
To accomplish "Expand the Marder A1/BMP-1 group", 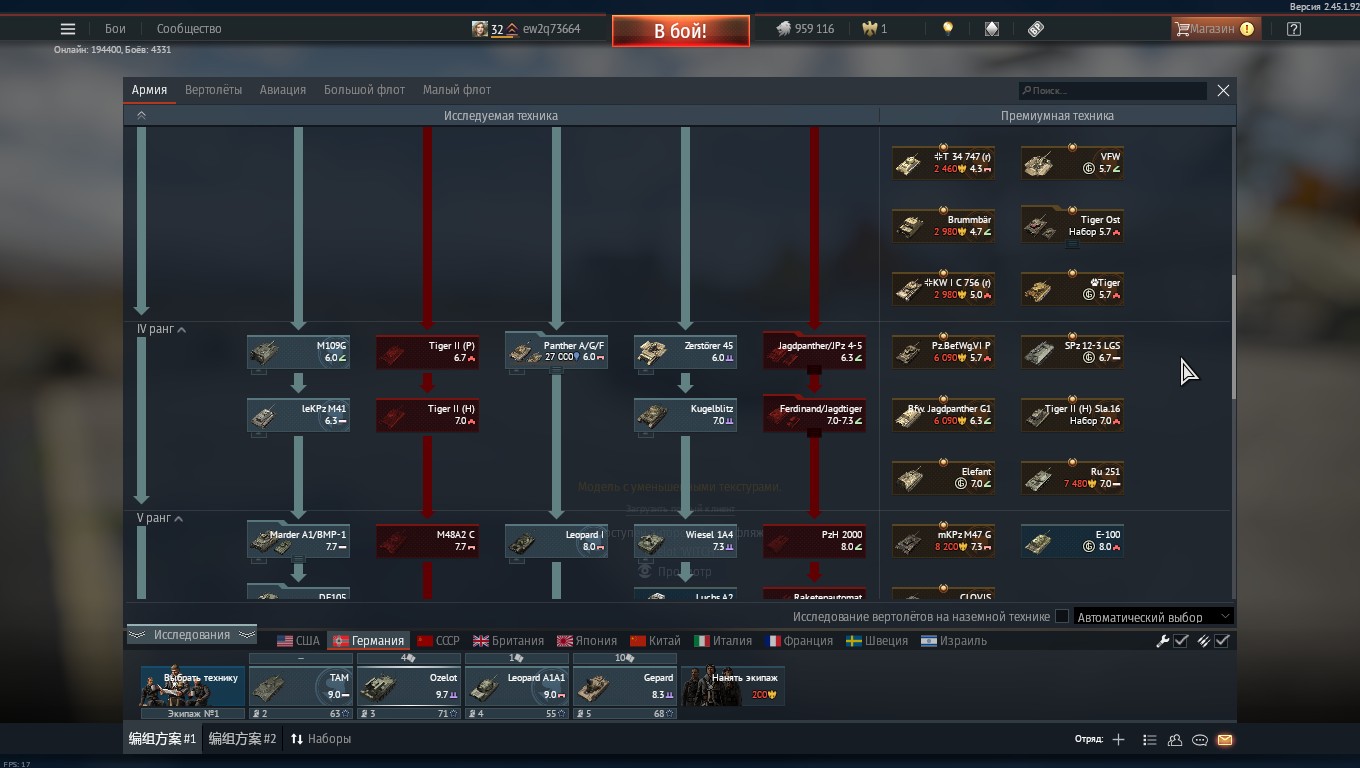I will coord(298,560).
